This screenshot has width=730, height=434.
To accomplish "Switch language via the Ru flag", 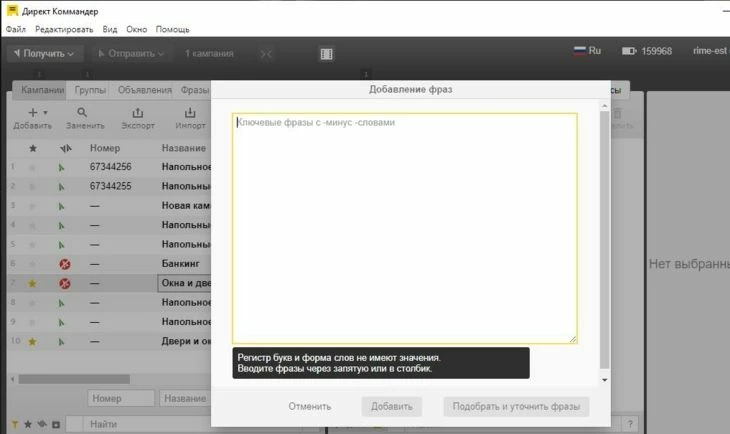I will click(588, 50).
